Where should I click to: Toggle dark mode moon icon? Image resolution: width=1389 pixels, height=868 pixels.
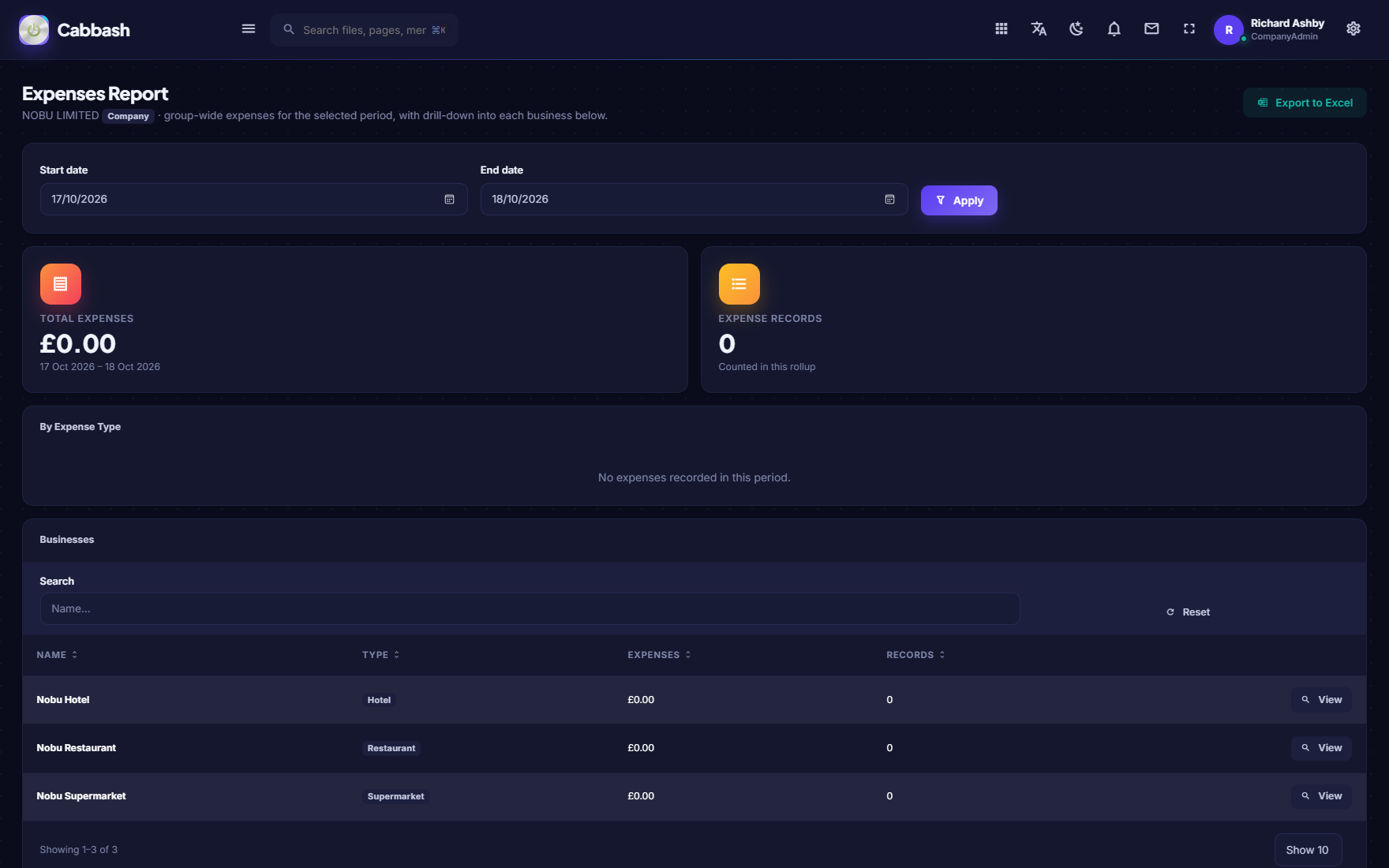coord(1076,29)
